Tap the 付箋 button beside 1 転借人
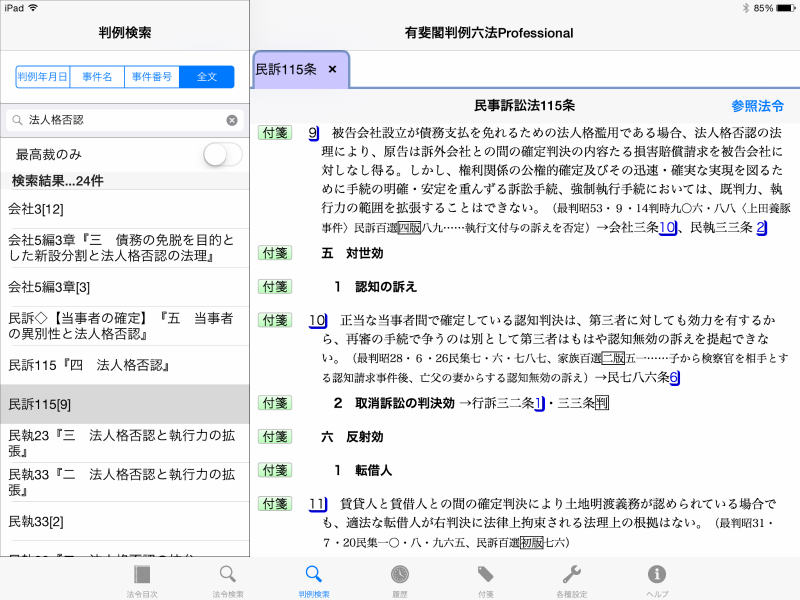 click(x=275, y=470)
